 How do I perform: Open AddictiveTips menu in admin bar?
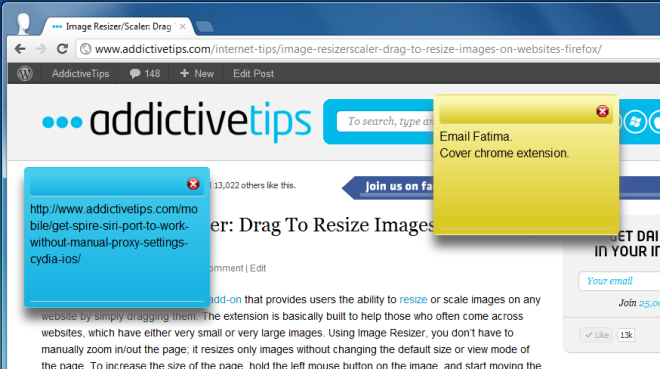point(80,74)
